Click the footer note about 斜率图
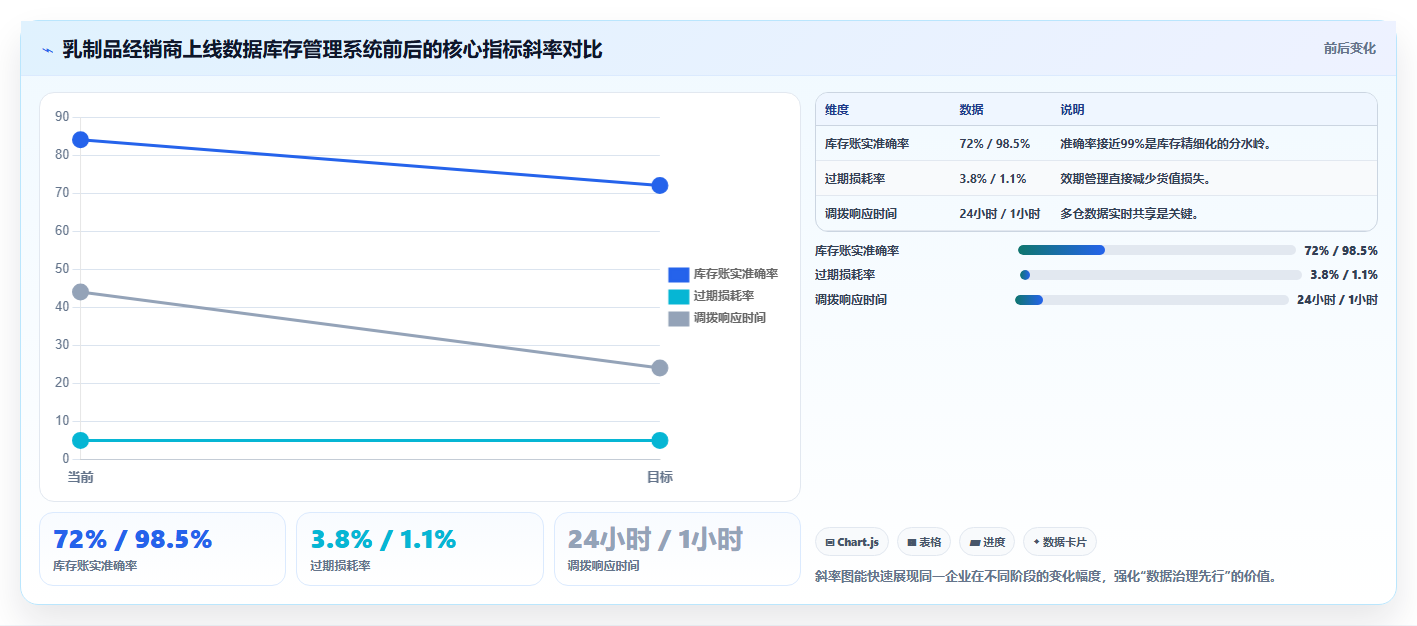Viewport: 1417px width, 626px height. point(1046,576)
